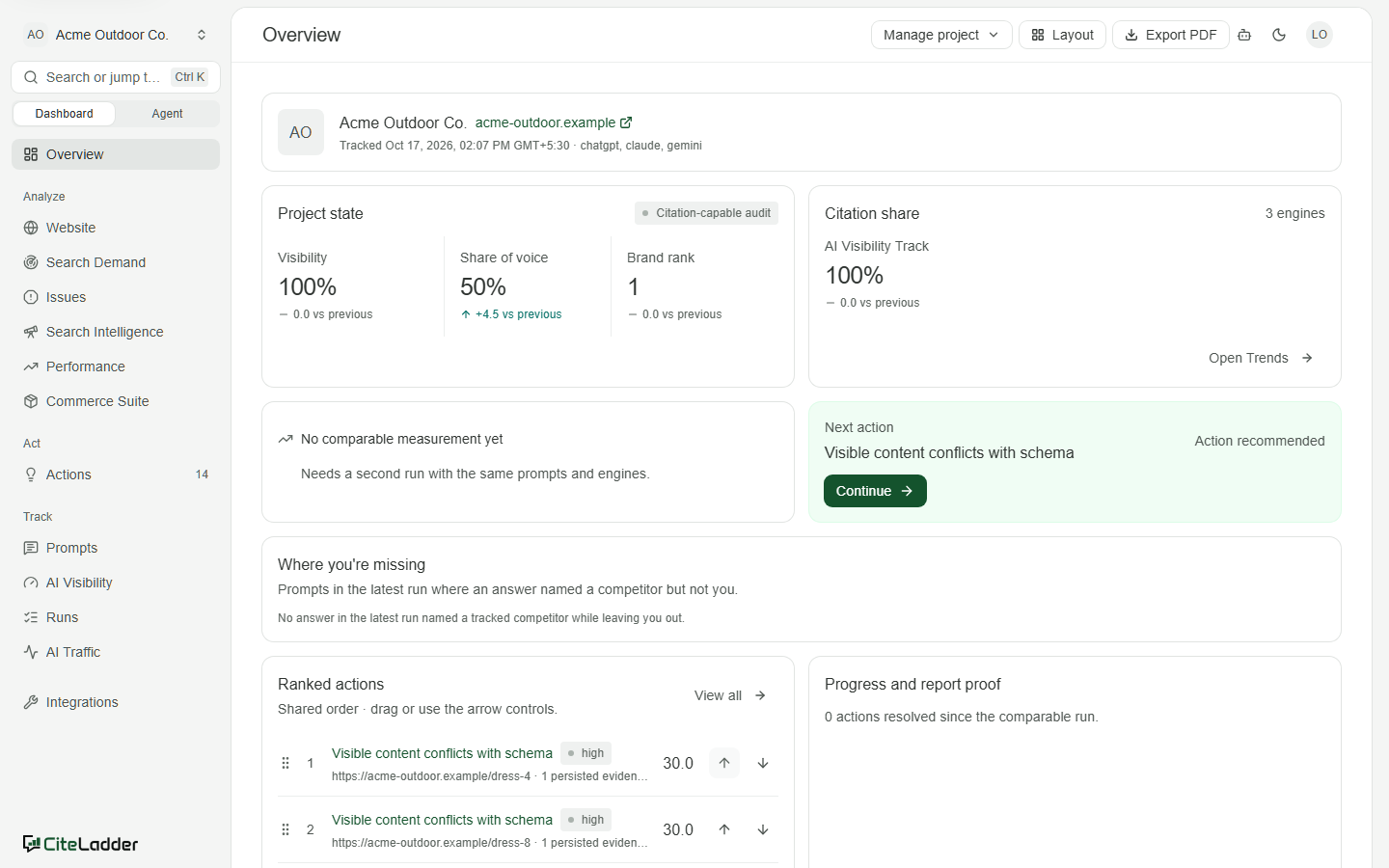Image resolution: width=1389 pixels, height=868 pixels.
Task: Open the Layout options
Action: pyautogui.click(x=1062, y=35)
